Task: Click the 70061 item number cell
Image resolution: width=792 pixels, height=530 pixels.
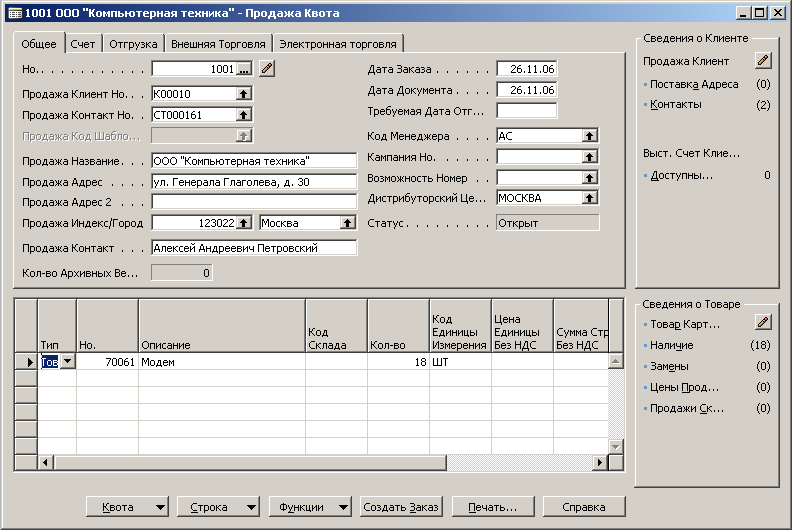Action: (107, 362)
